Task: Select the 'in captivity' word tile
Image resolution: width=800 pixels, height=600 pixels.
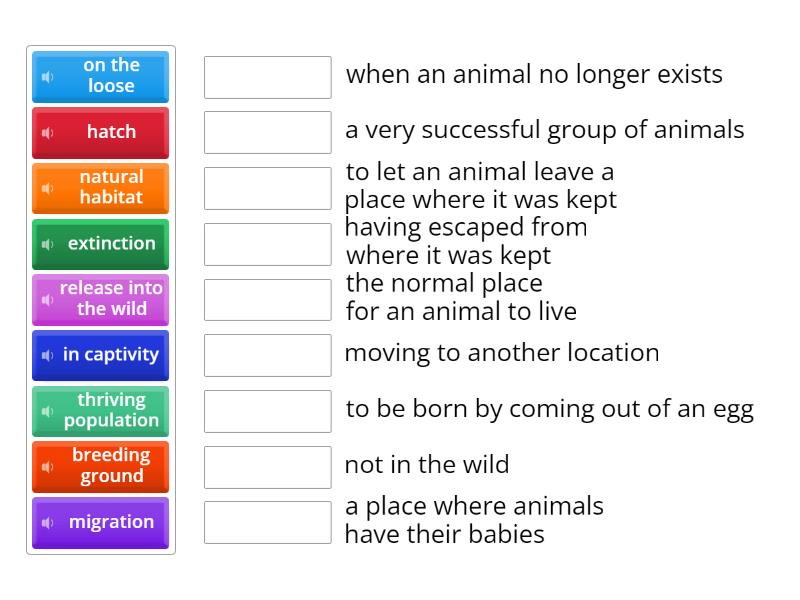Action: [x=111, y=356]
